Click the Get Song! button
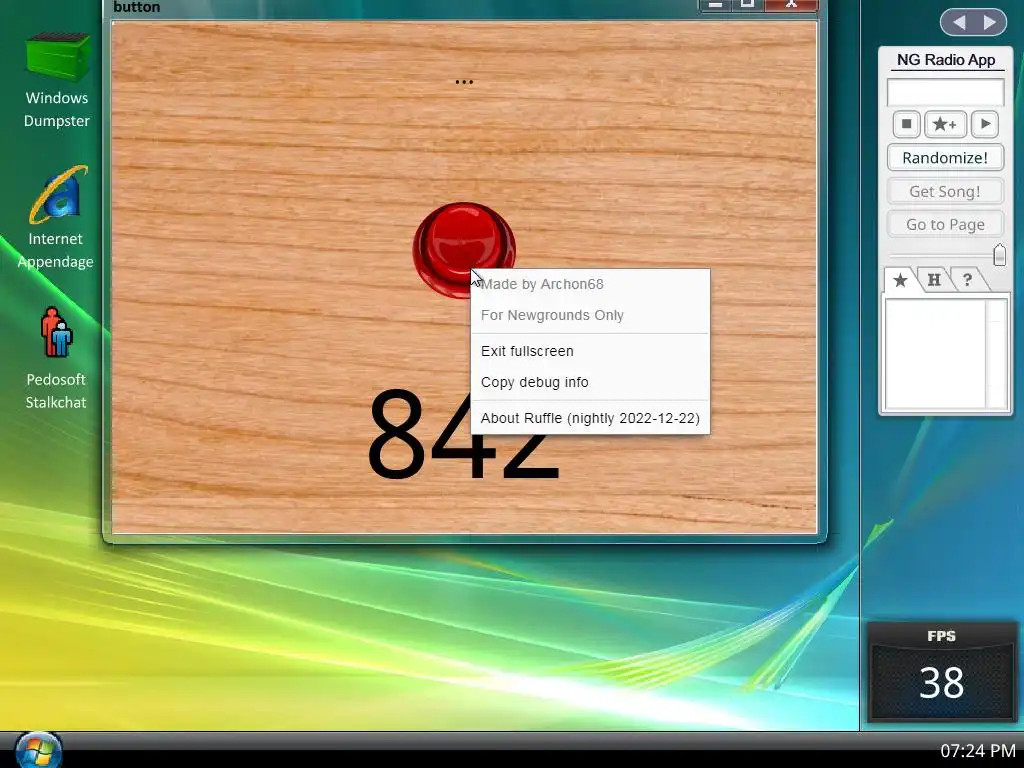Image resolution: width=1024 pixels, height=768 pixels. [945, 191]
